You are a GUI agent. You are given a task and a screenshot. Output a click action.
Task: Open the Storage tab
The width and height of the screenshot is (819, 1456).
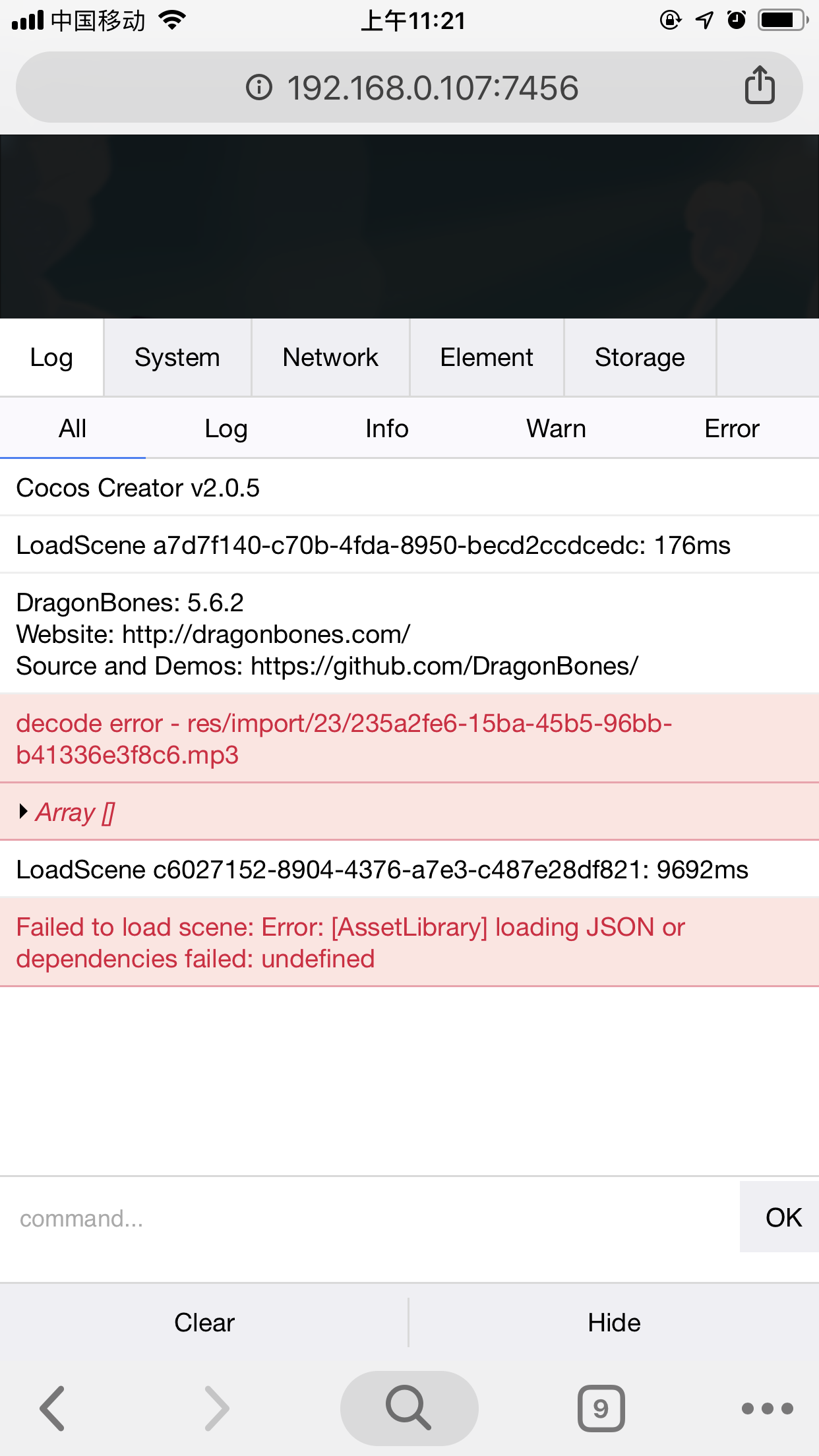[x=640, y=357]
